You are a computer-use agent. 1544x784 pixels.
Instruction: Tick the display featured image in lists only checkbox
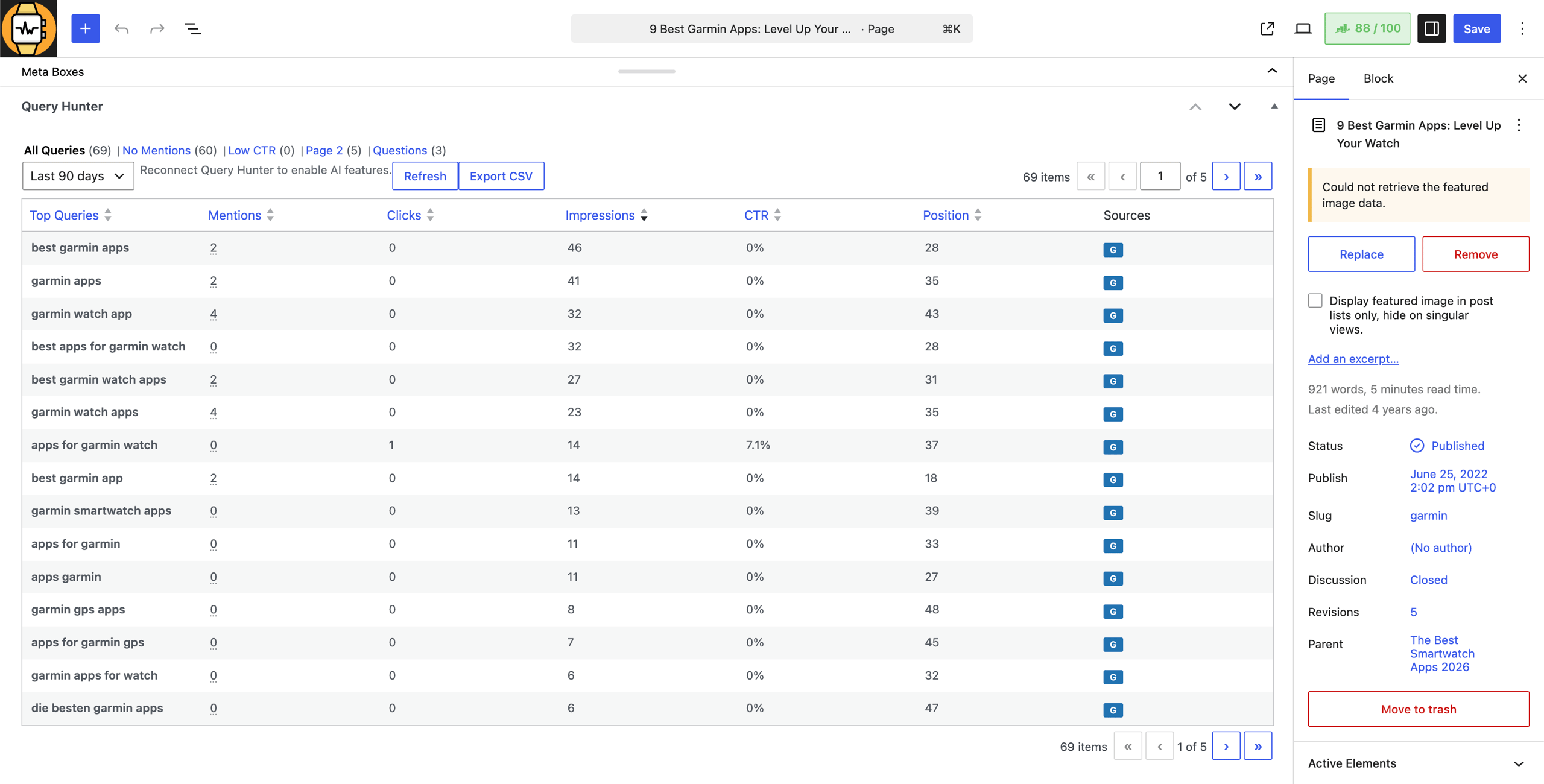[x=1315, y=300]
